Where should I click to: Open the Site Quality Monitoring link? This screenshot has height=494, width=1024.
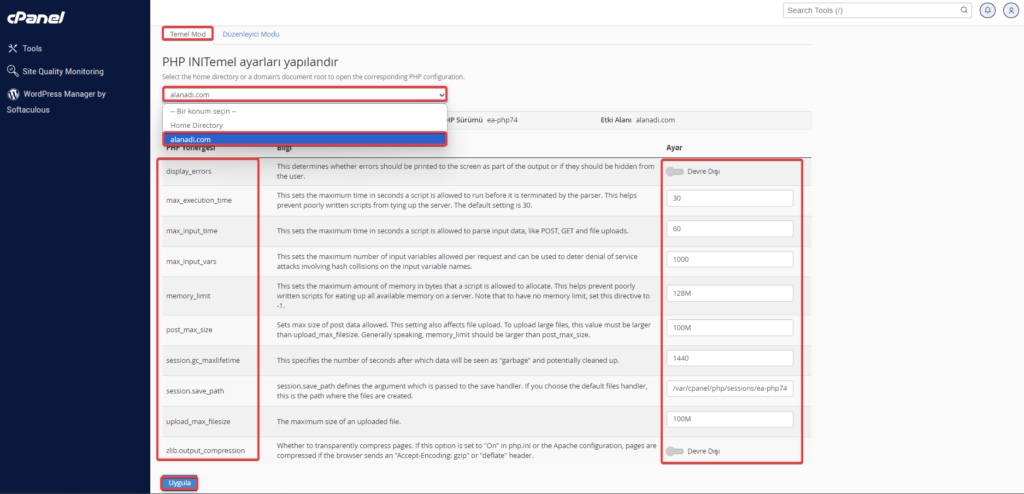63,72
